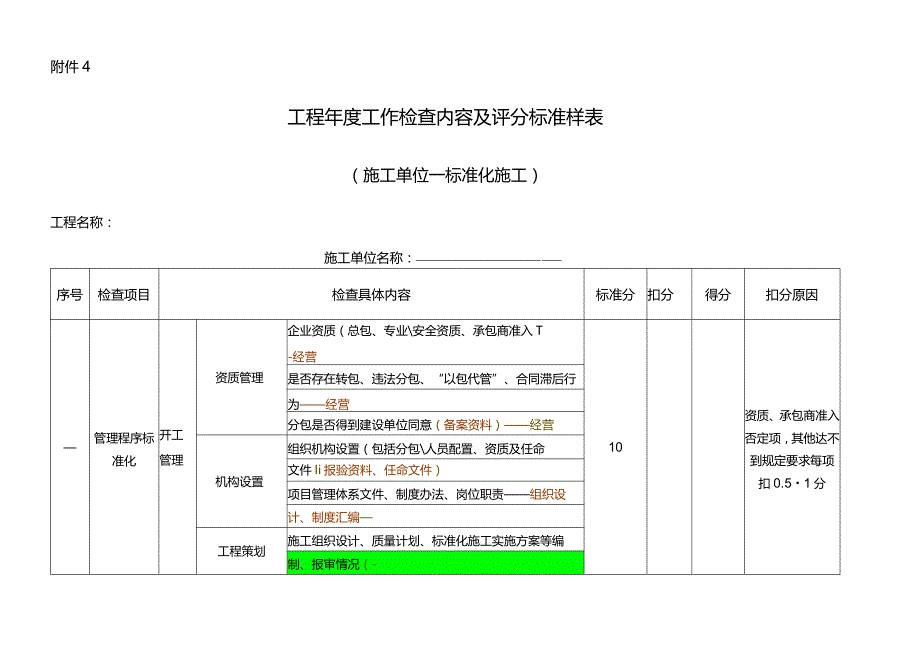Select the 工程策划 cell
This screenshot has height=651, width=920.
(x=240, y=546)
